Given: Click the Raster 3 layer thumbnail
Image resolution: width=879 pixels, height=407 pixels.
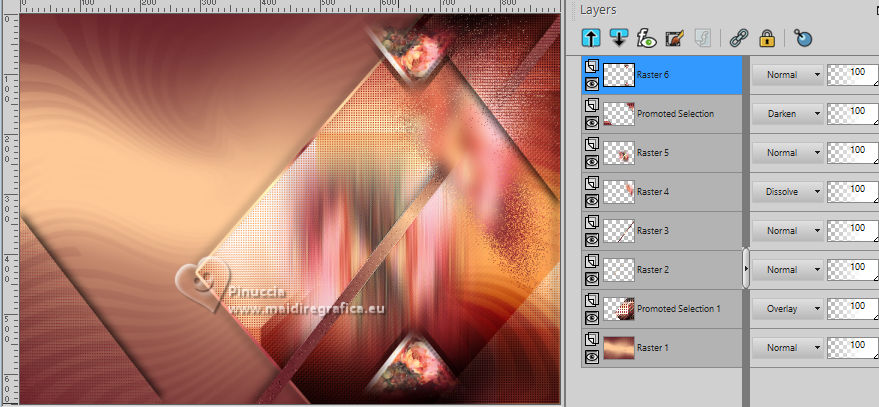Looking at the screenshot, I should pyautogui.click(x=619, y=230).
